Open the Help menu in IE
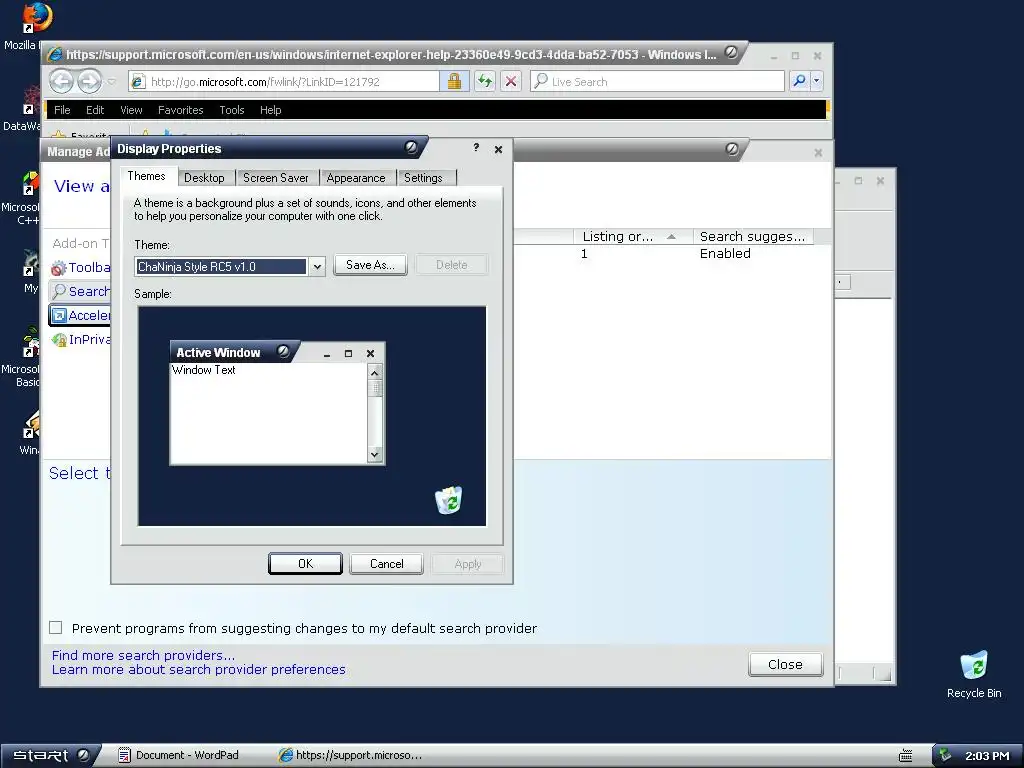Screen dimensions: 1024x768 pos(270,110)
